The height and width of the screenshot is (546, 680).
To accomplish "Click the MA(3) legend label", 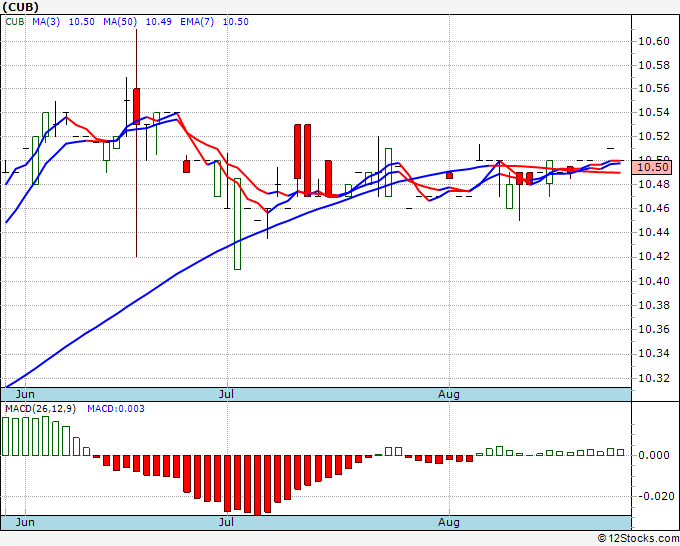I will [46, 22].
